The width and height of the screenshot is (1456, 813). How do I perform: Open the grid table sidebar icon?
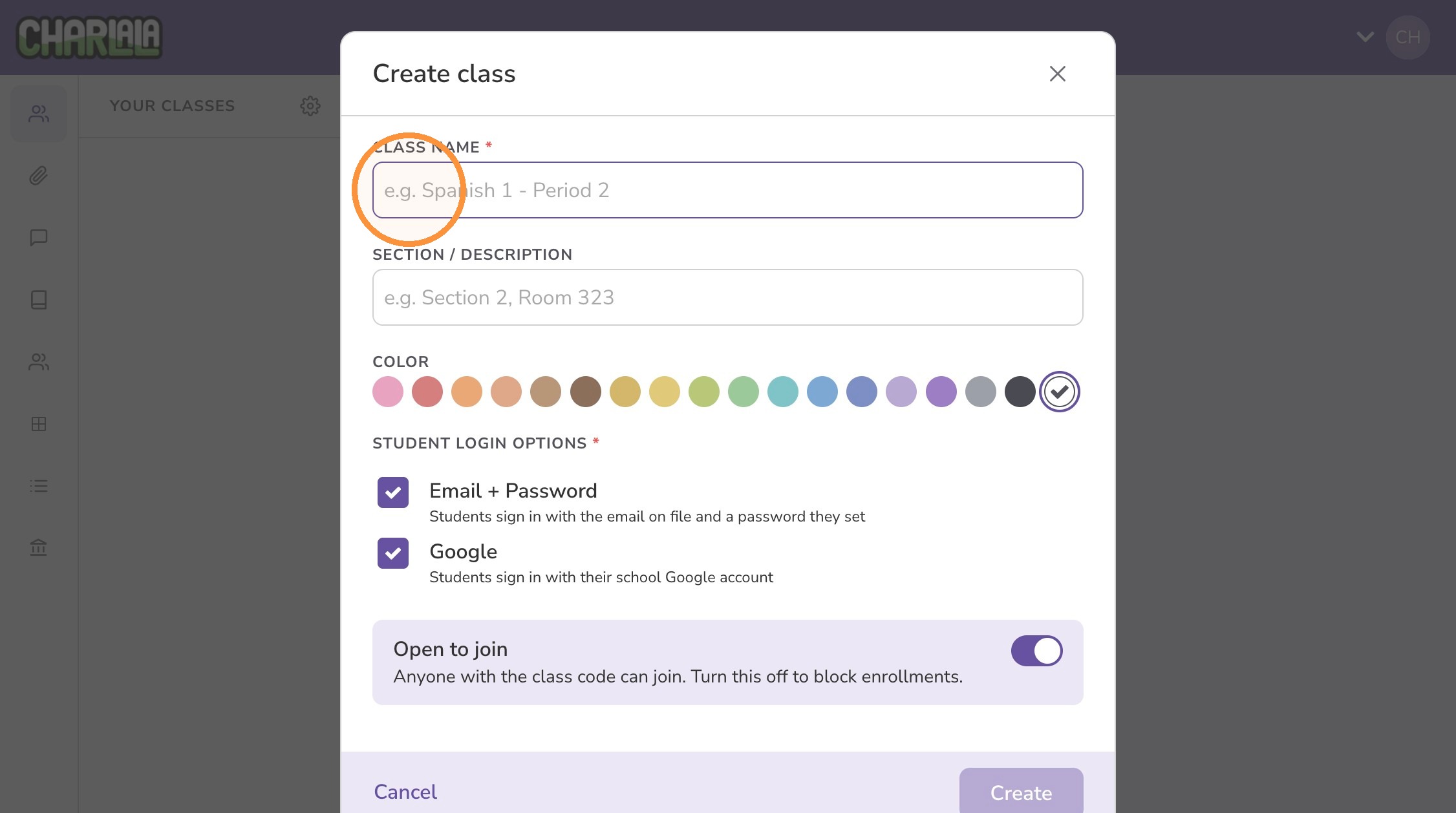click(39, 424)
